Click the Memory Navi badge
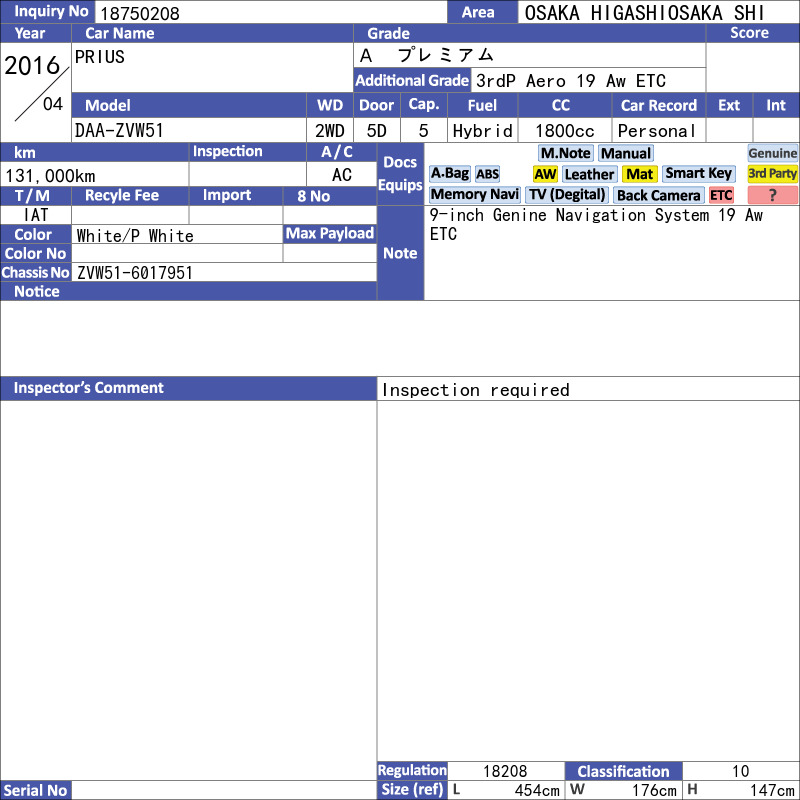Image resolution: width=800 pixels, height=800 pixels. click(474, 194)
